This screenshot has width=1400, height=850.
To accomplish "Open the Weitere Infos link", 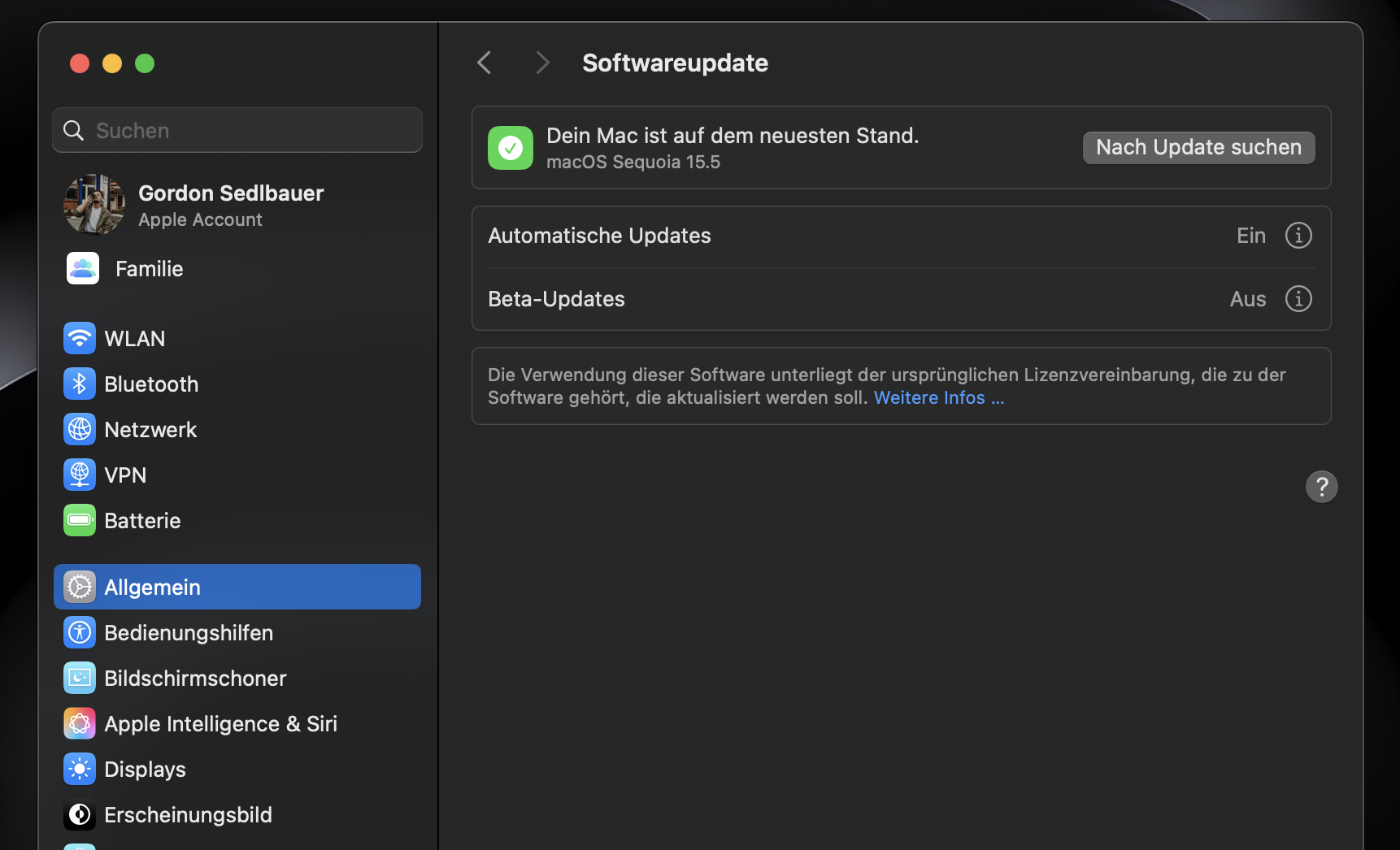I will pyautogui.click(x=938, y=397).
